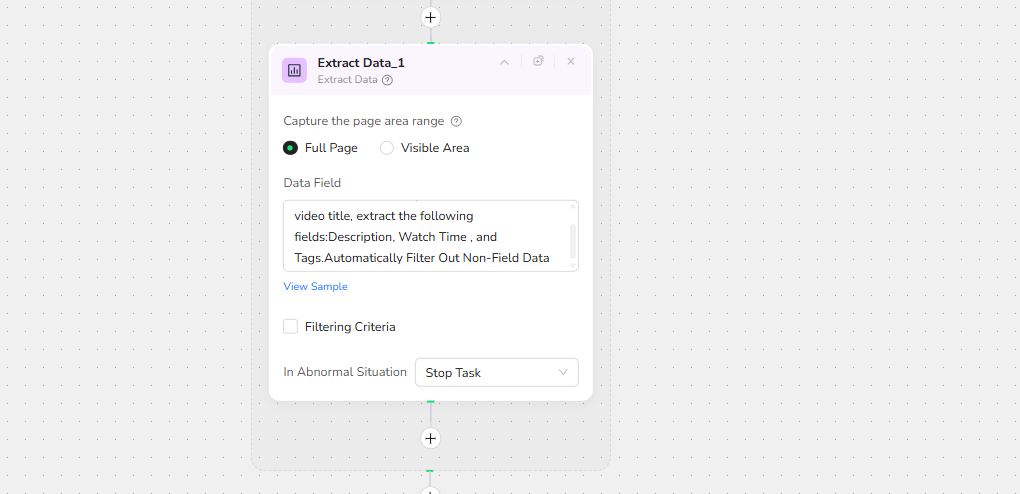The width and height of the screenshot is (1020, 494).
Task: Click the Data Field text box scrollbar
Action: [x=572, y=240]
